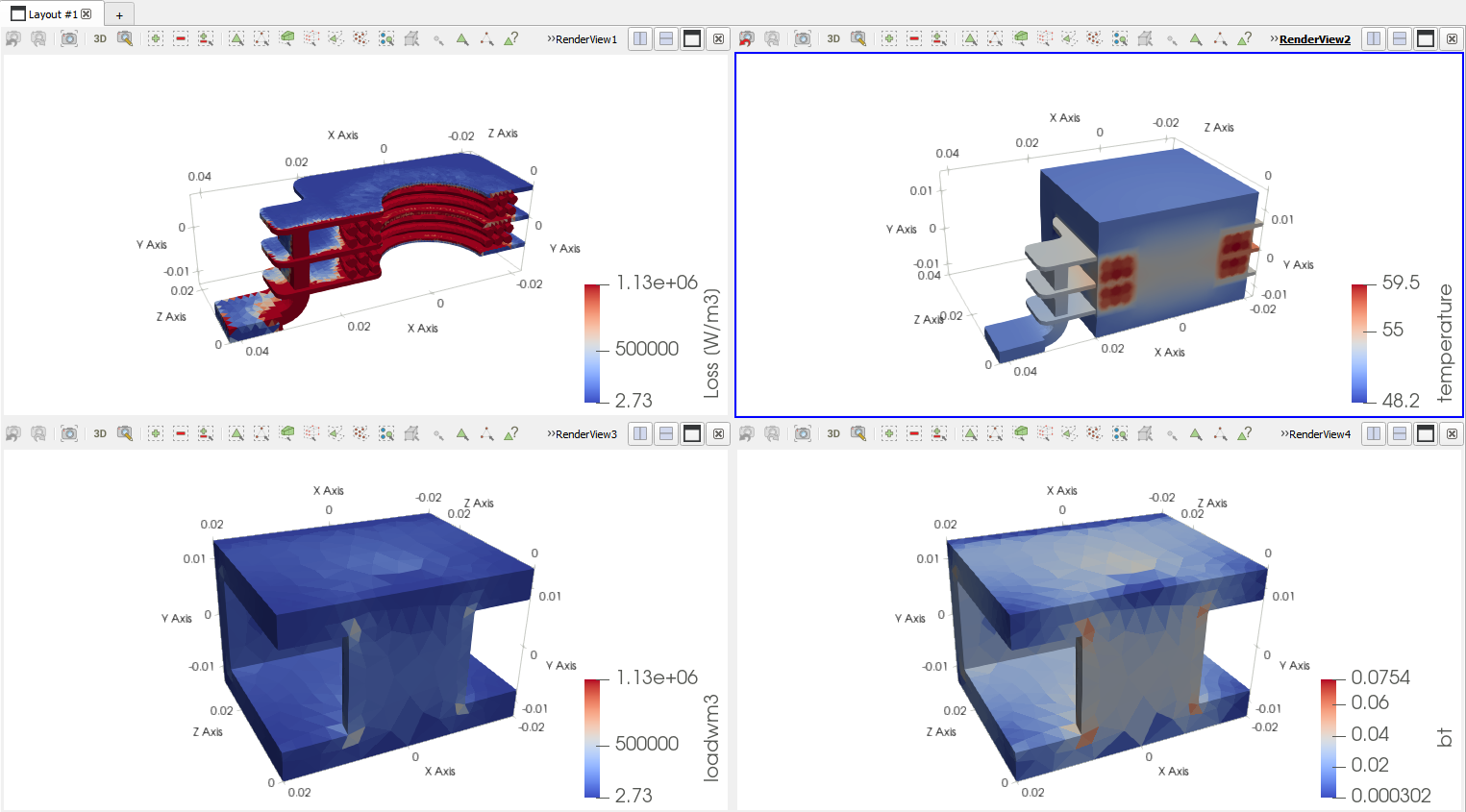Screen dimensions: 1466x812
Task: Subtract Selection modifier in RenderView4
Action: [914, 433]
